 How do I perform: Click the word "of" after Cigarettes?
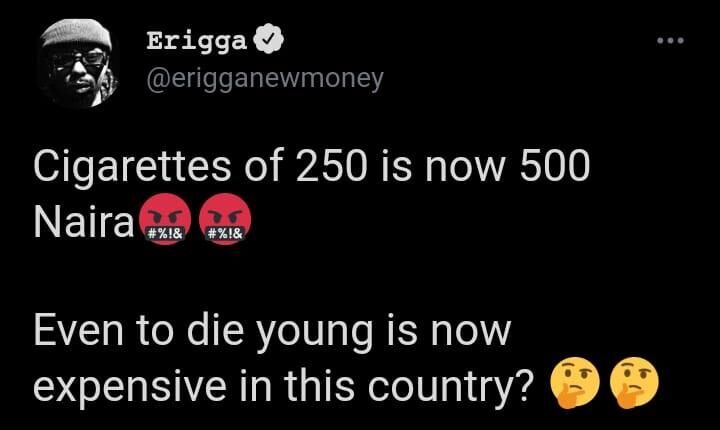255,167
